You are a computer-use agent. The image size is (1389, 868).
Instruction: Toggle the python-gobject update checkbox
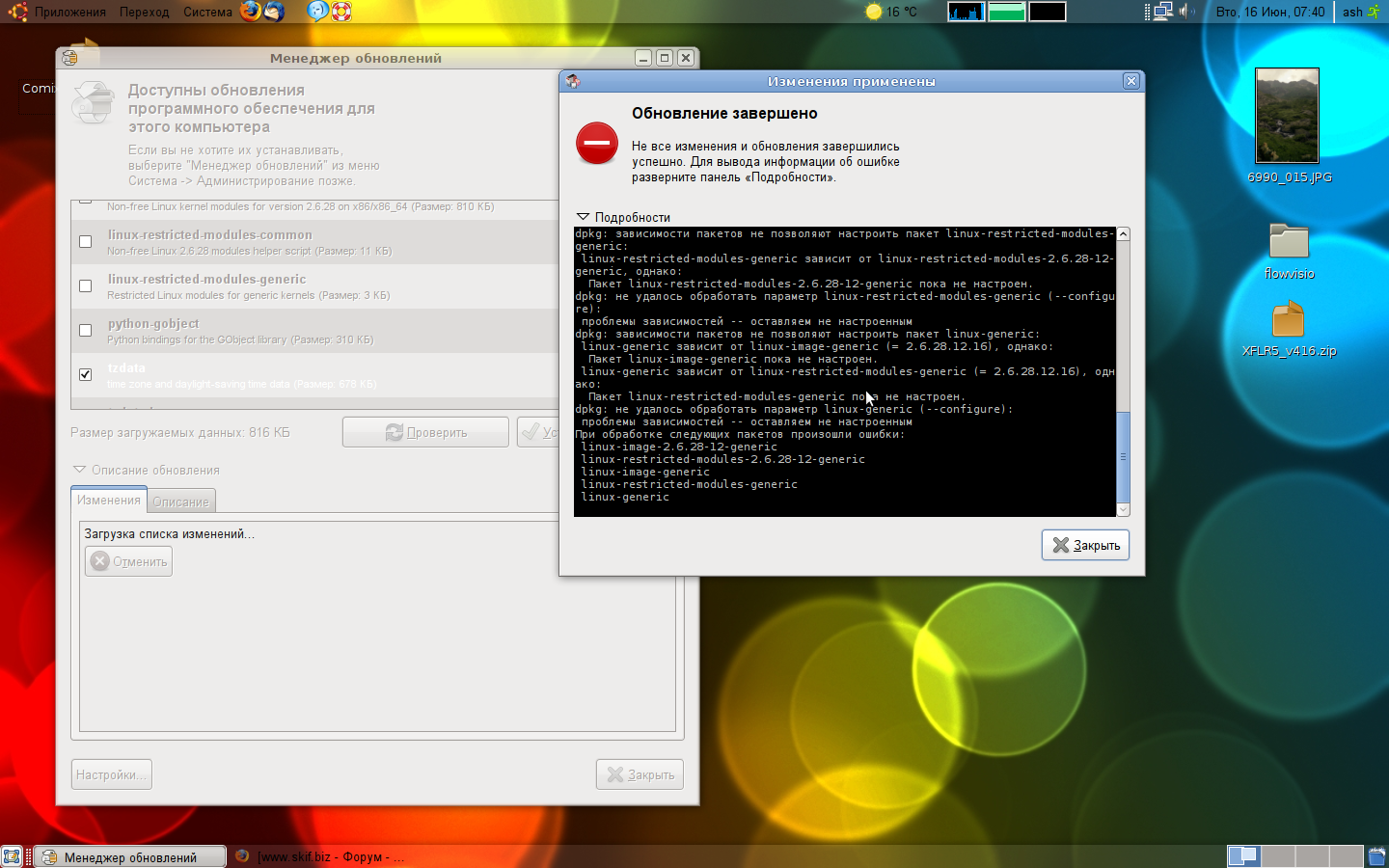click(x=86, y=331)
